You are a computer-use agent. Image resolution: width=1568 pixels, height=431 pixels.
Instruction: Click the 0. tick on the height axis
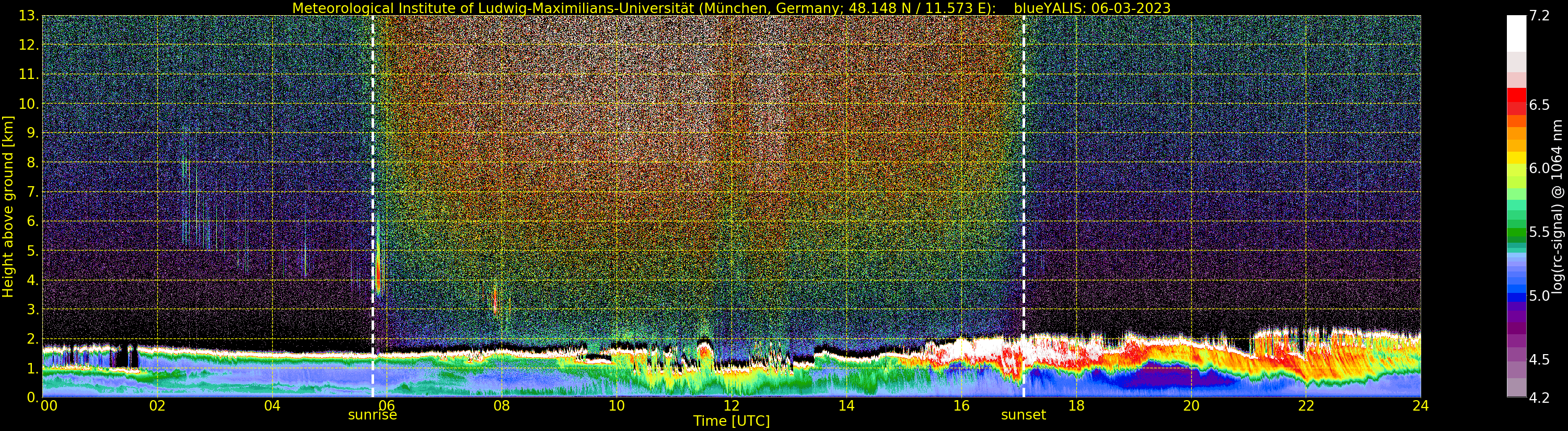click(33, 397)
